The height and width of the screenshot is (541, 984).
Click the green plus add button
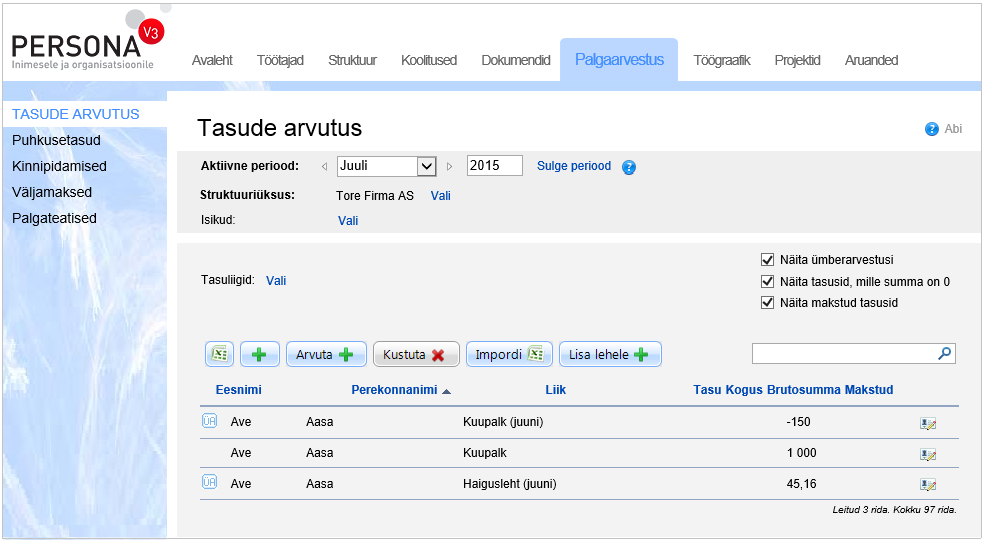click(259, 354)
